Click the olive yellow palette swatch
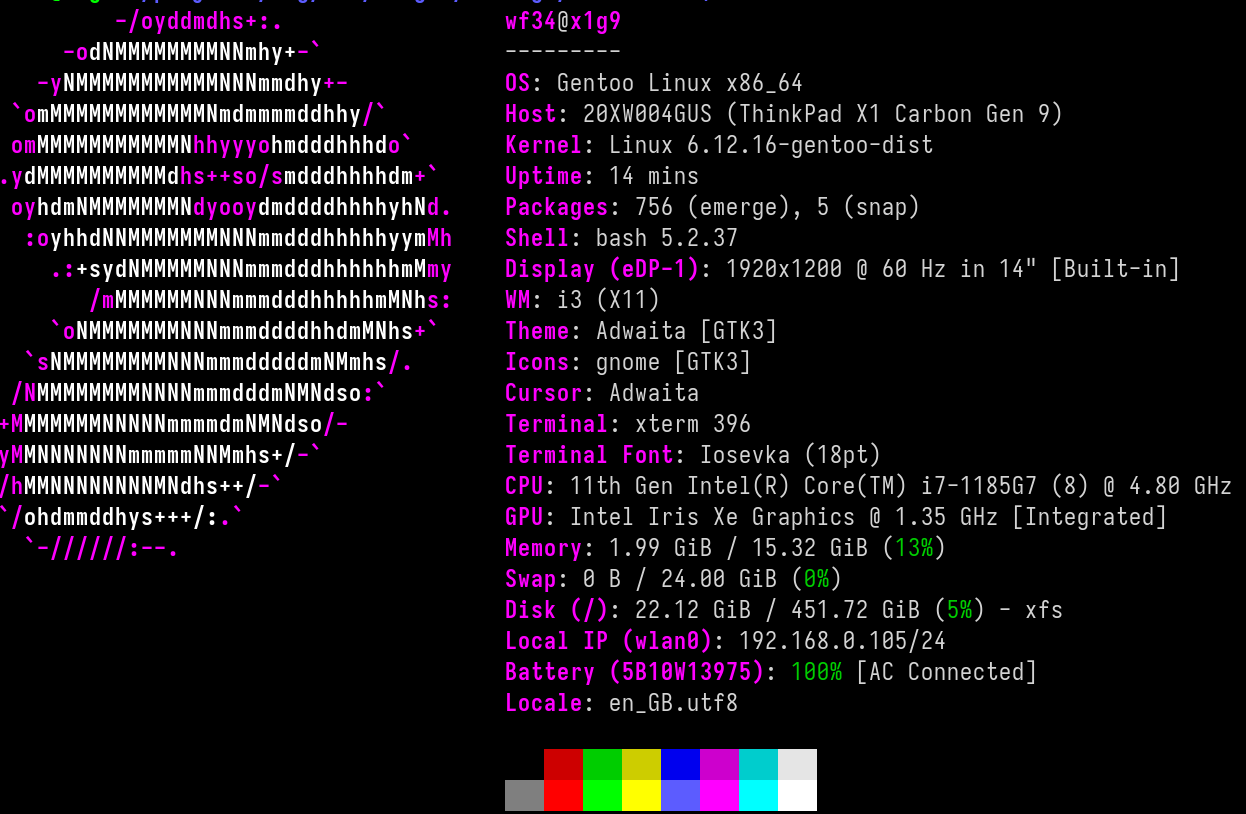This screenshot has height=814, width=1246. 641,764
